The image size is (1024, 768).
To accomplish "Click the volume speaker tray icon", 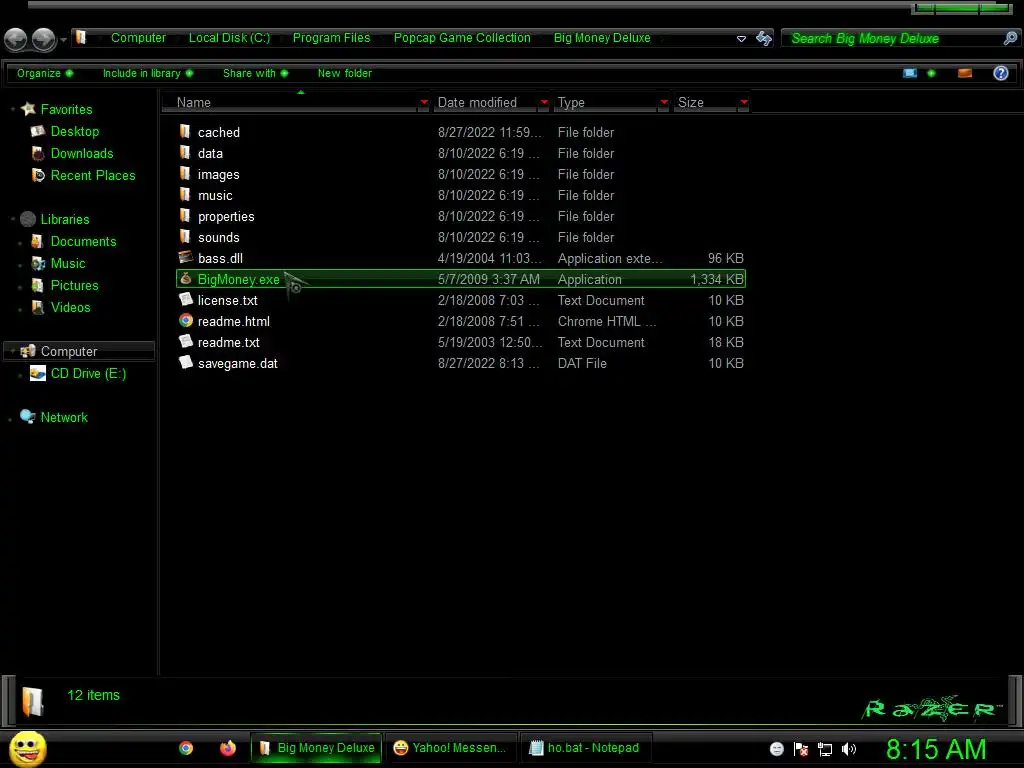I will 848,749.
